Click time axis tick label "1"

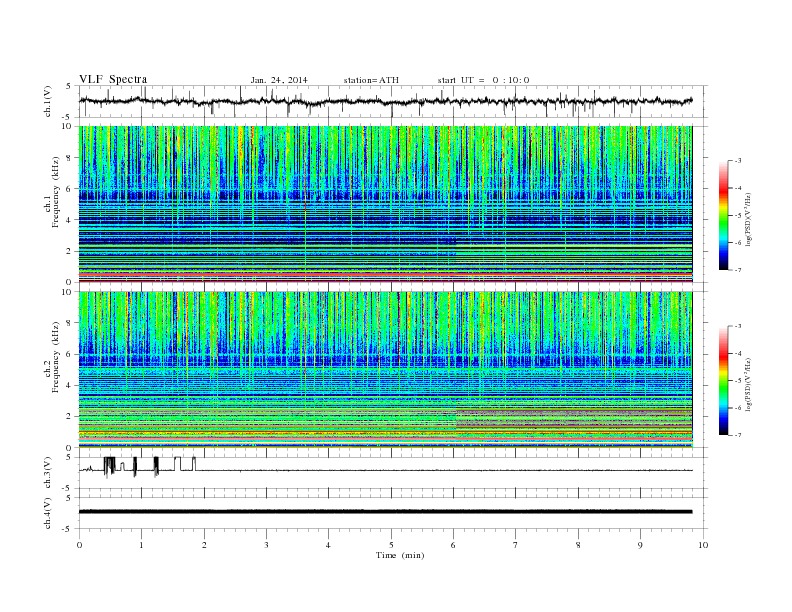tap(141, 545)
